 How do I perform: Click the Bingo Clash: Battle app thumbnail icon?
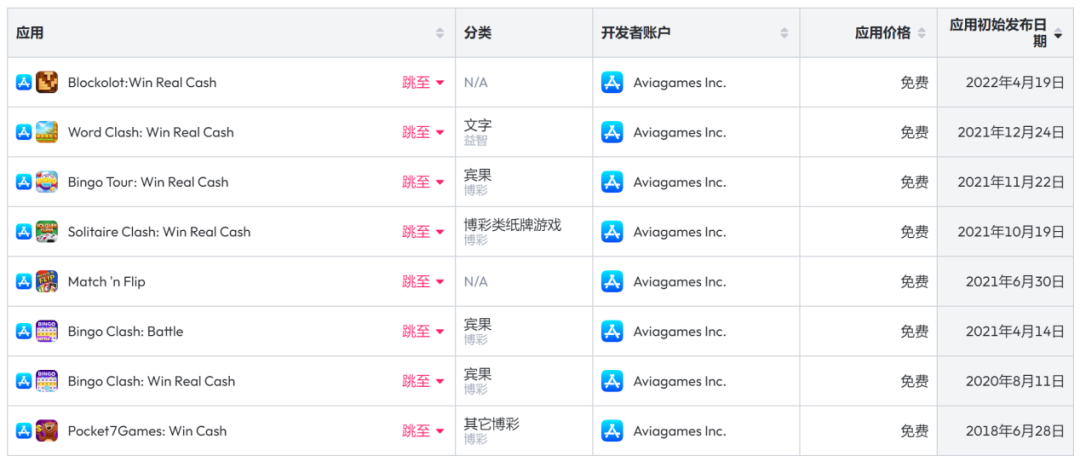(47, 331)
